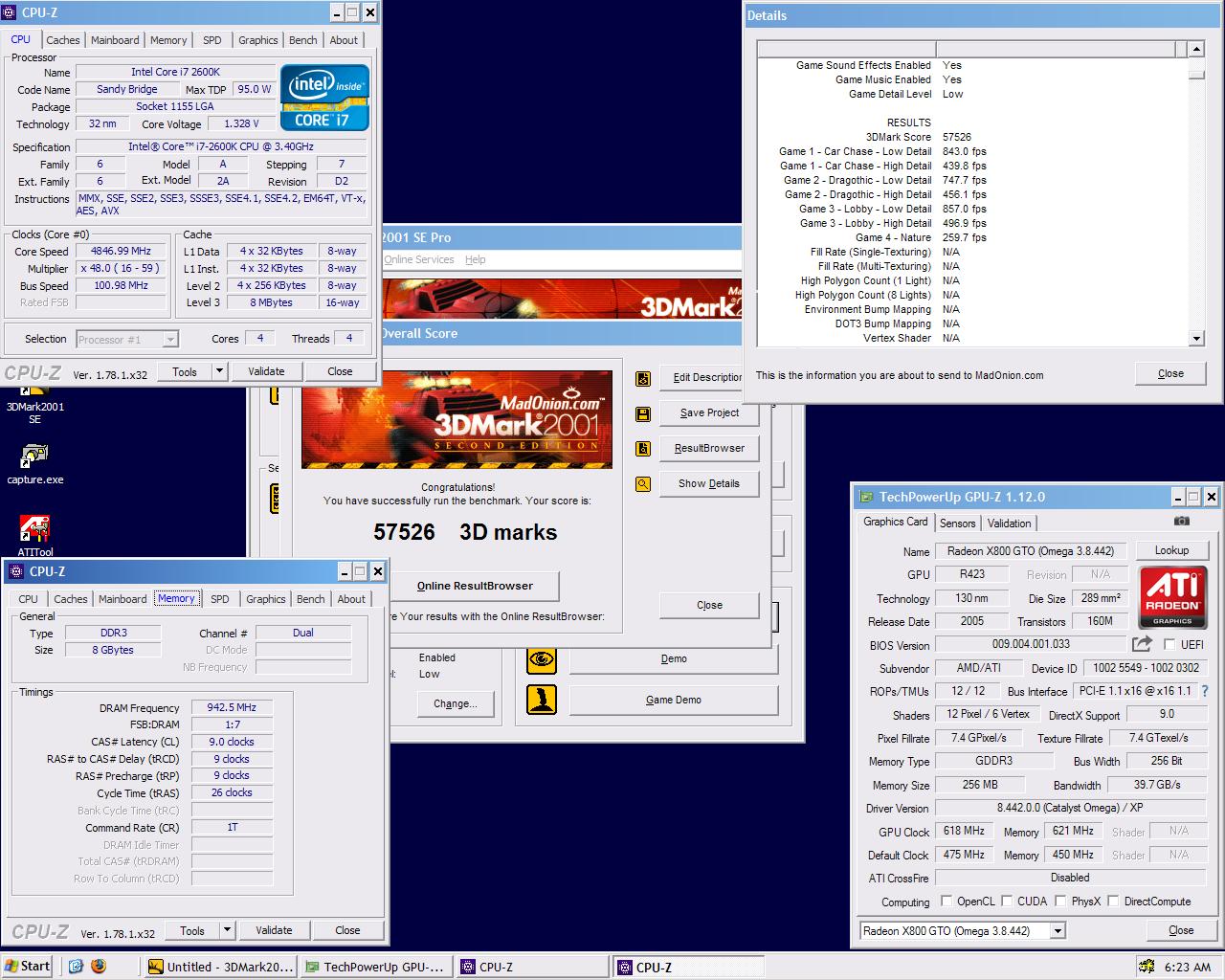This screenshot has height=980, width=1225.
Task: Expand the GPU selector dropdown in GPU-Z
Action: [x=1058, y=930]
